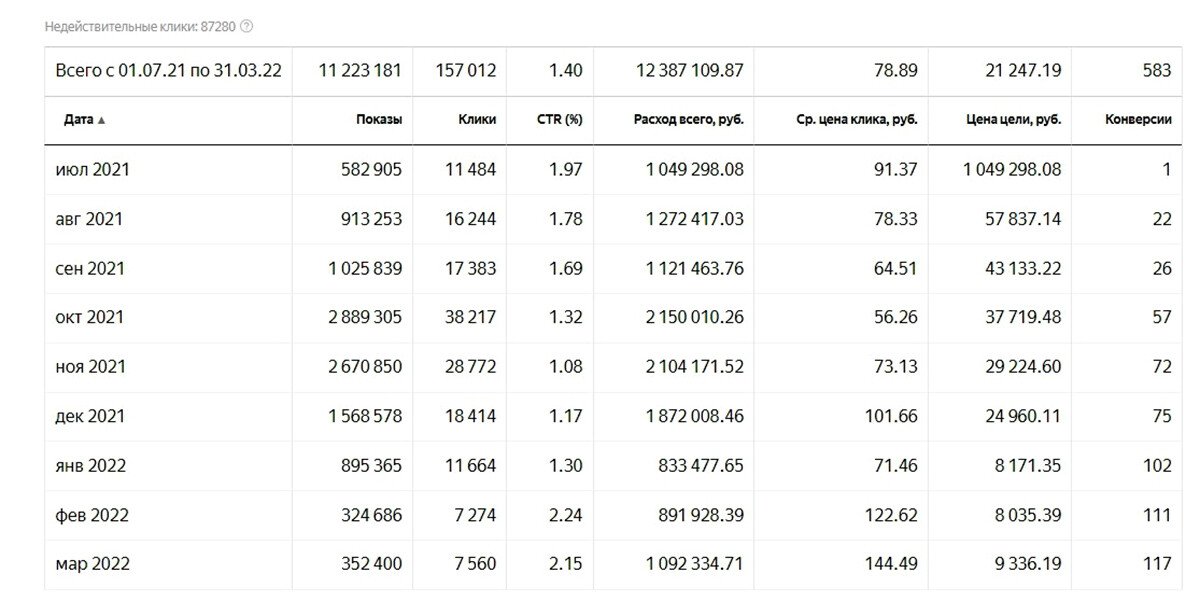The height and width of the screenshot is (601, 1200).
Task: Open the авг 2021 row
Action: 89,219
